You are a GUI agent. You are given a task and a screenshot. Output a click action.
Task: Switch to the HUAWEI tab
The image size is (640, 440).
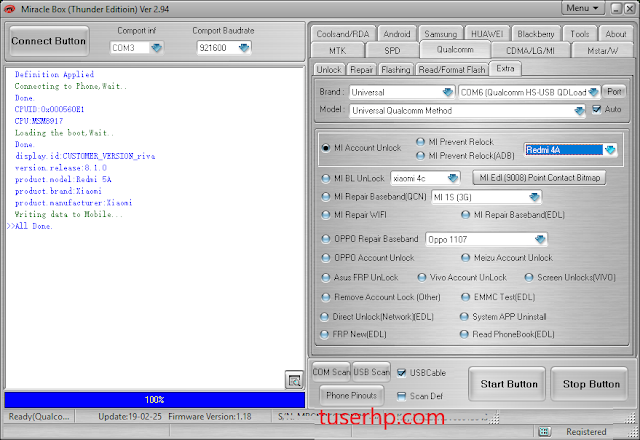pos(487,34)
